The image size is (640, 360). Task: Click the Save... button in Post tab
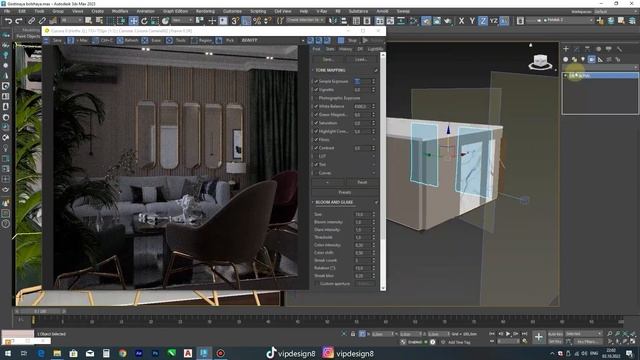click(328, 60)
